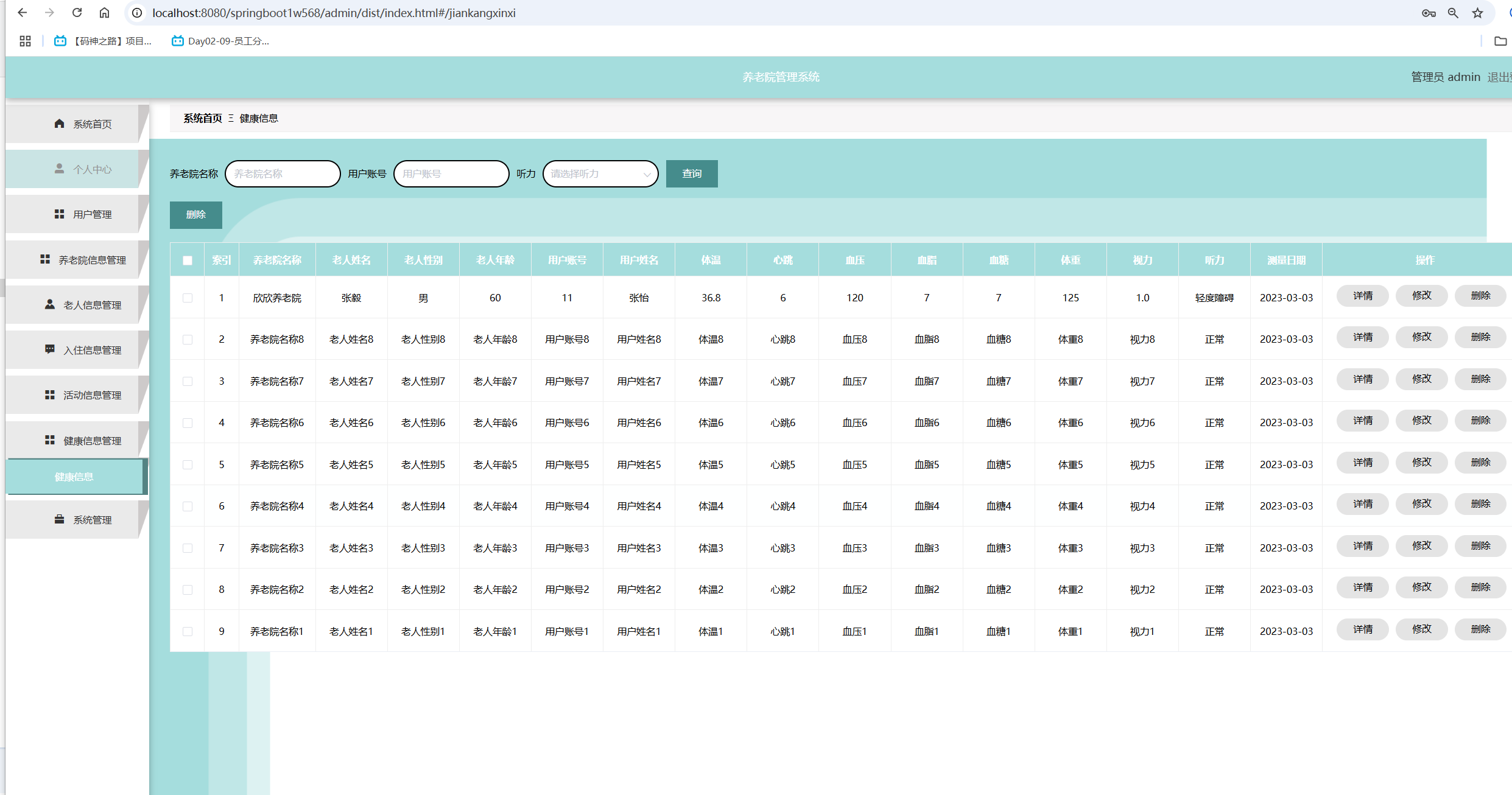The width and height of the screenshot is (1512, 795).
Task: View site information icon in address bar
Action: click(137, 13)
